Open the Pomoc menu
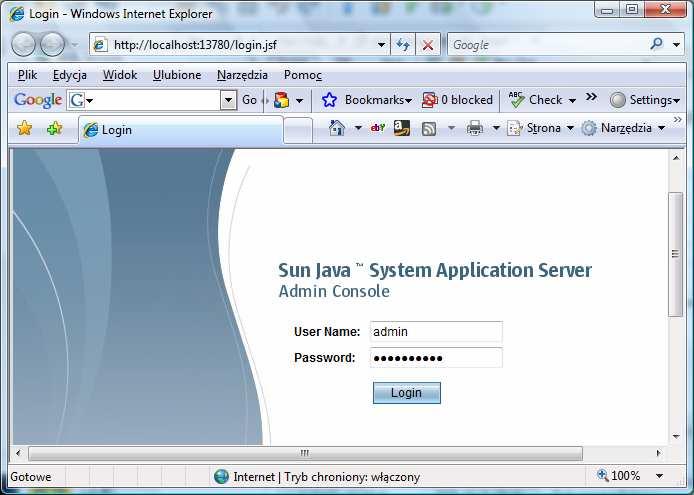The height and width of the screenshot is (495, 694). (x=303, y=75)
